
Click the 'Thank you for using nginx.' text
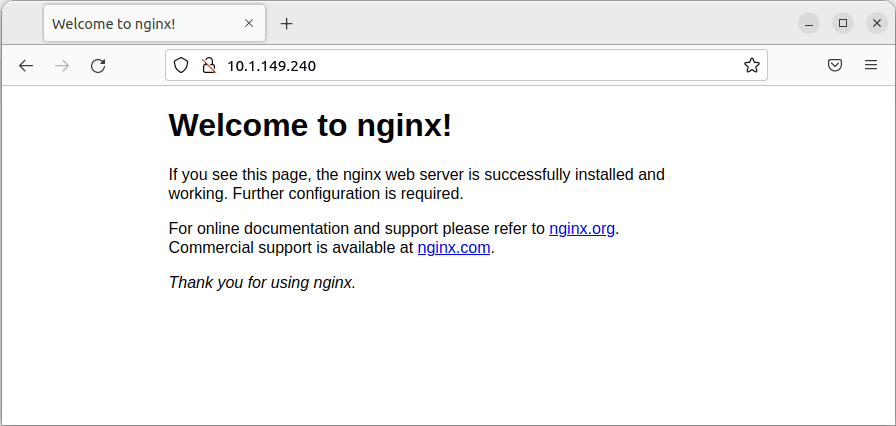[x=262, y=282]
